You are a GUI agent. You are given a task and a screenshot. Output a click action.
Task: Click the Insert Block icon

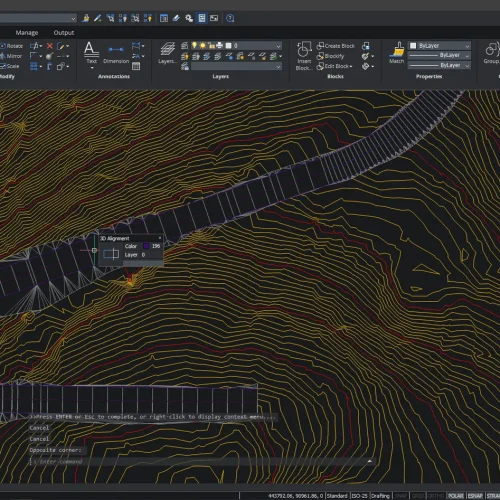(x=304, y=49)
